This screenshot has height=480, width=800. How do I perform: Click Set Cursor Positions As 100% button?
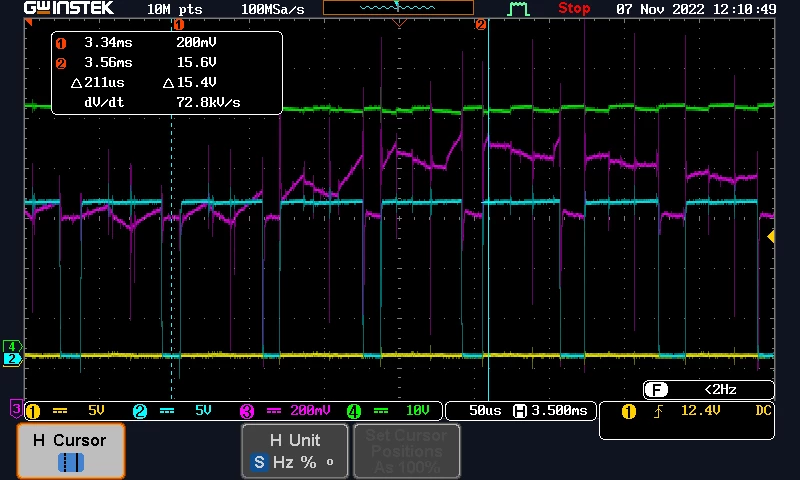click(x=407, y=451)
